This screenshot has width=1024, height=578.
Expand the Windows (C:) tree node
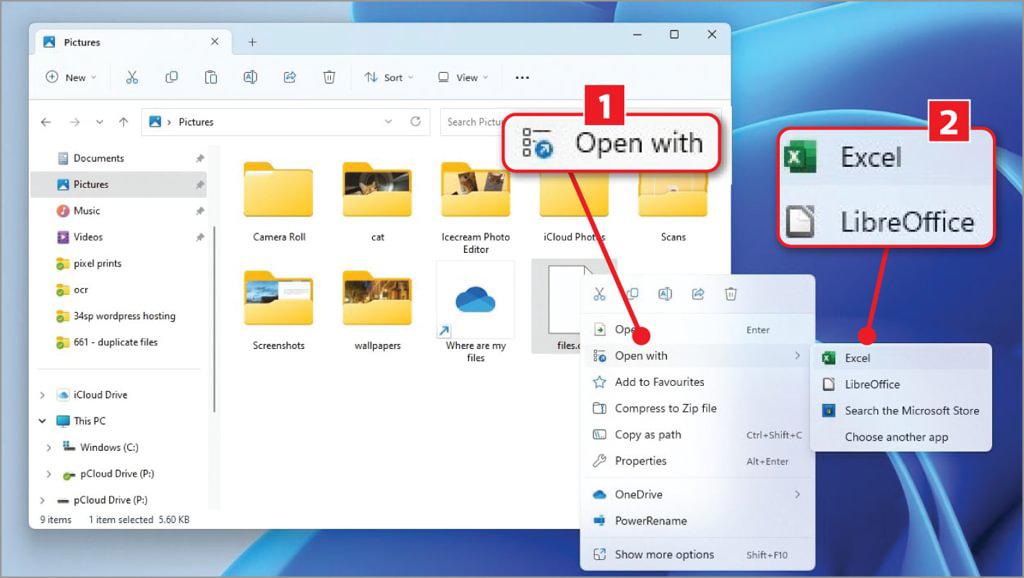[x=49, y=447]
